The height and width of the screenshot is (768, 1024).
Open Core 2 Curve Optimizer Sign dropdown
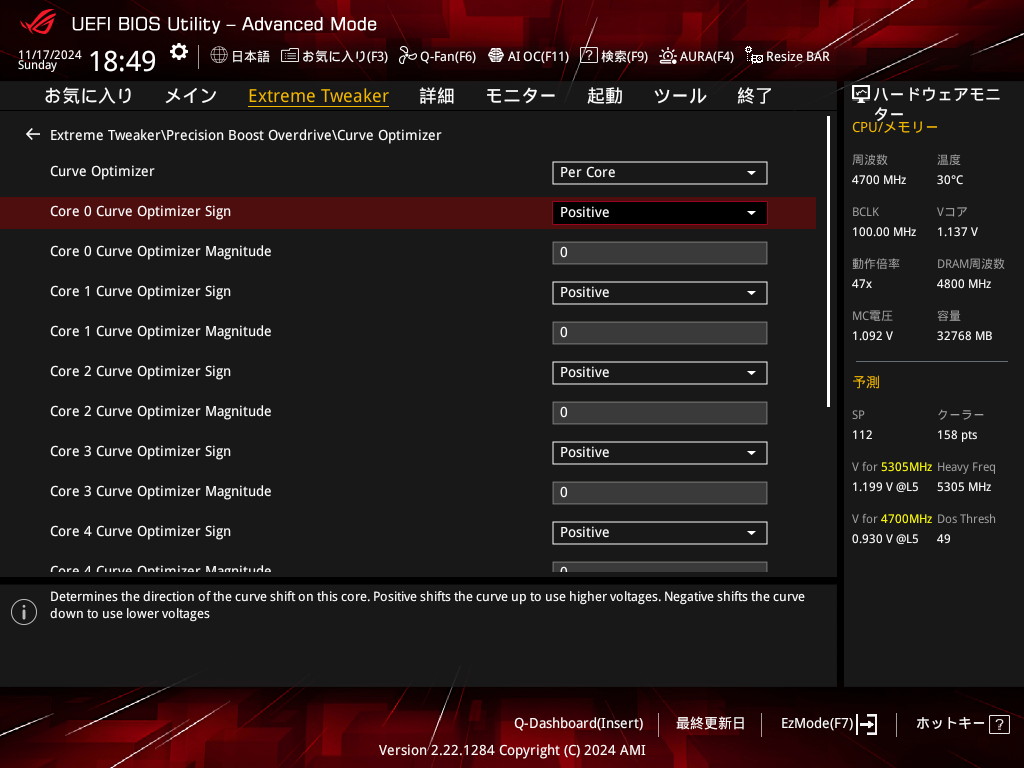pyautogui.click(x=660, y=373)
